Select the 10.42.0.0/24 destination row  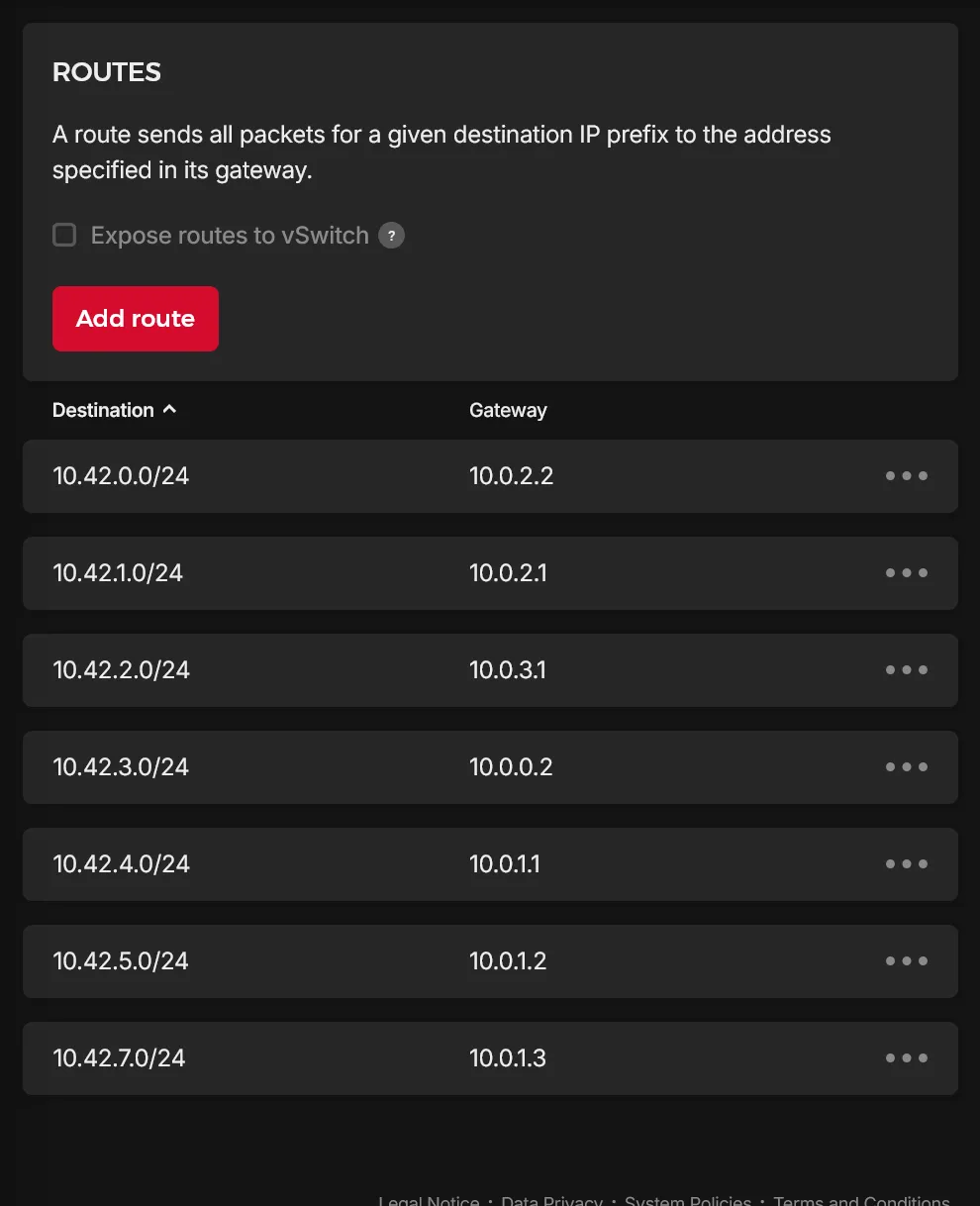click(x=121, y=476)
